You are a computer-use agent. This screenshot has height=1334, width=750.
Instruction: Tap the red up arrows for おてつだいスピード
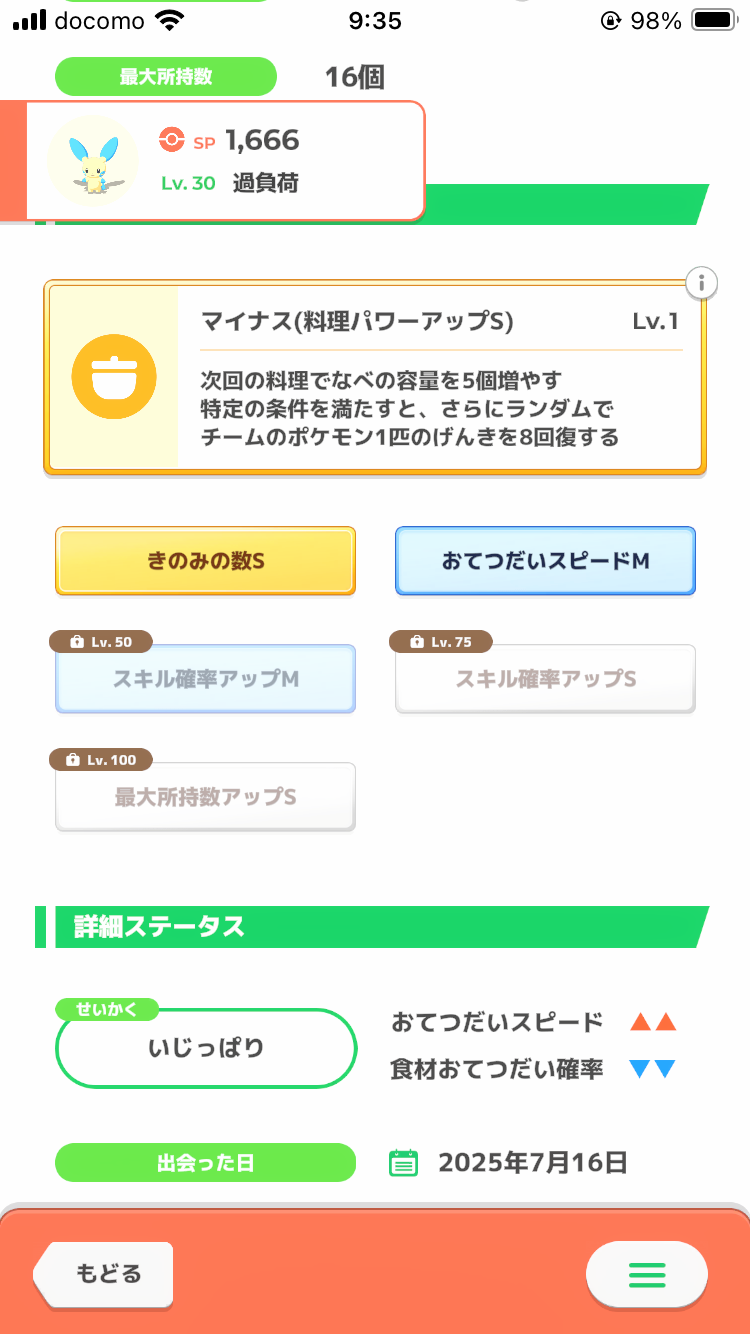(653, 1022)
